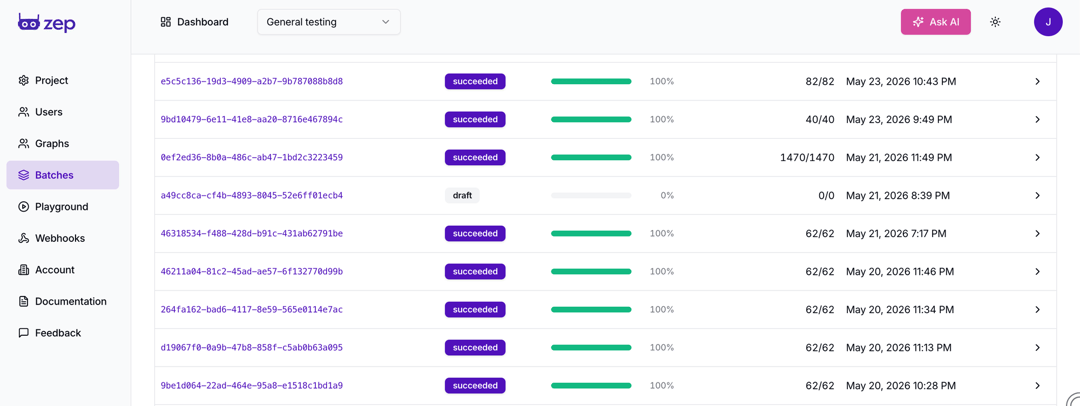
Task: Go to the Dashboard link
Action: [194, 22]
